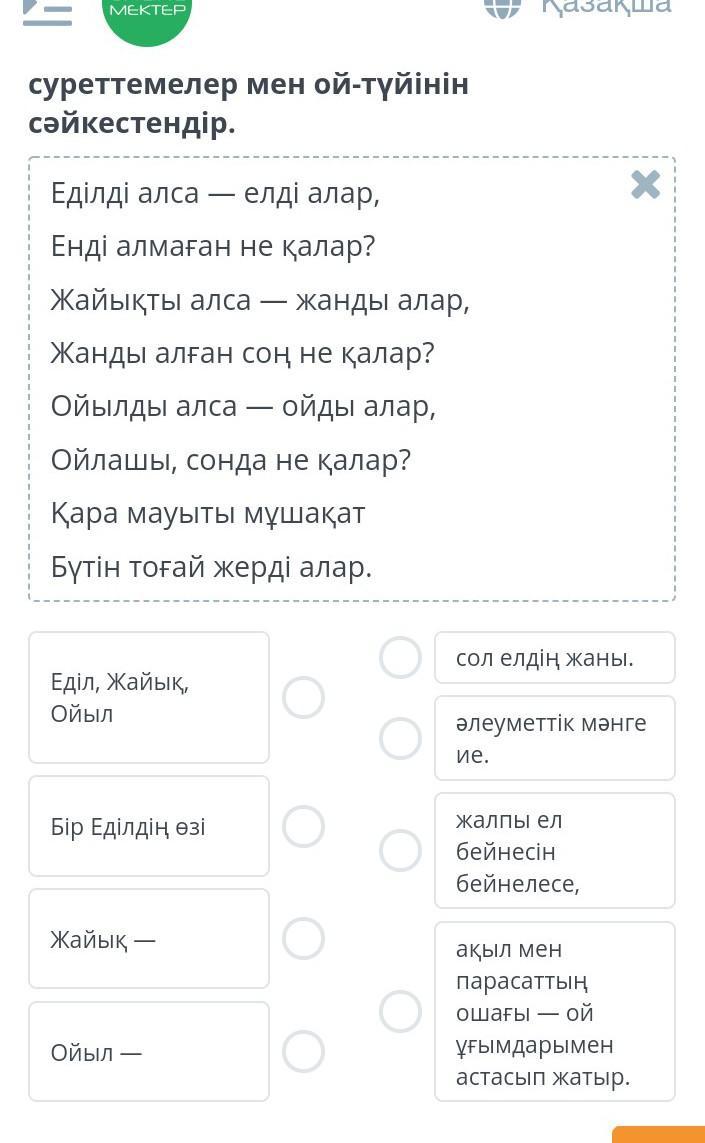
Task: Select the circle for сол елдің жаны
Action: point(401,657)
